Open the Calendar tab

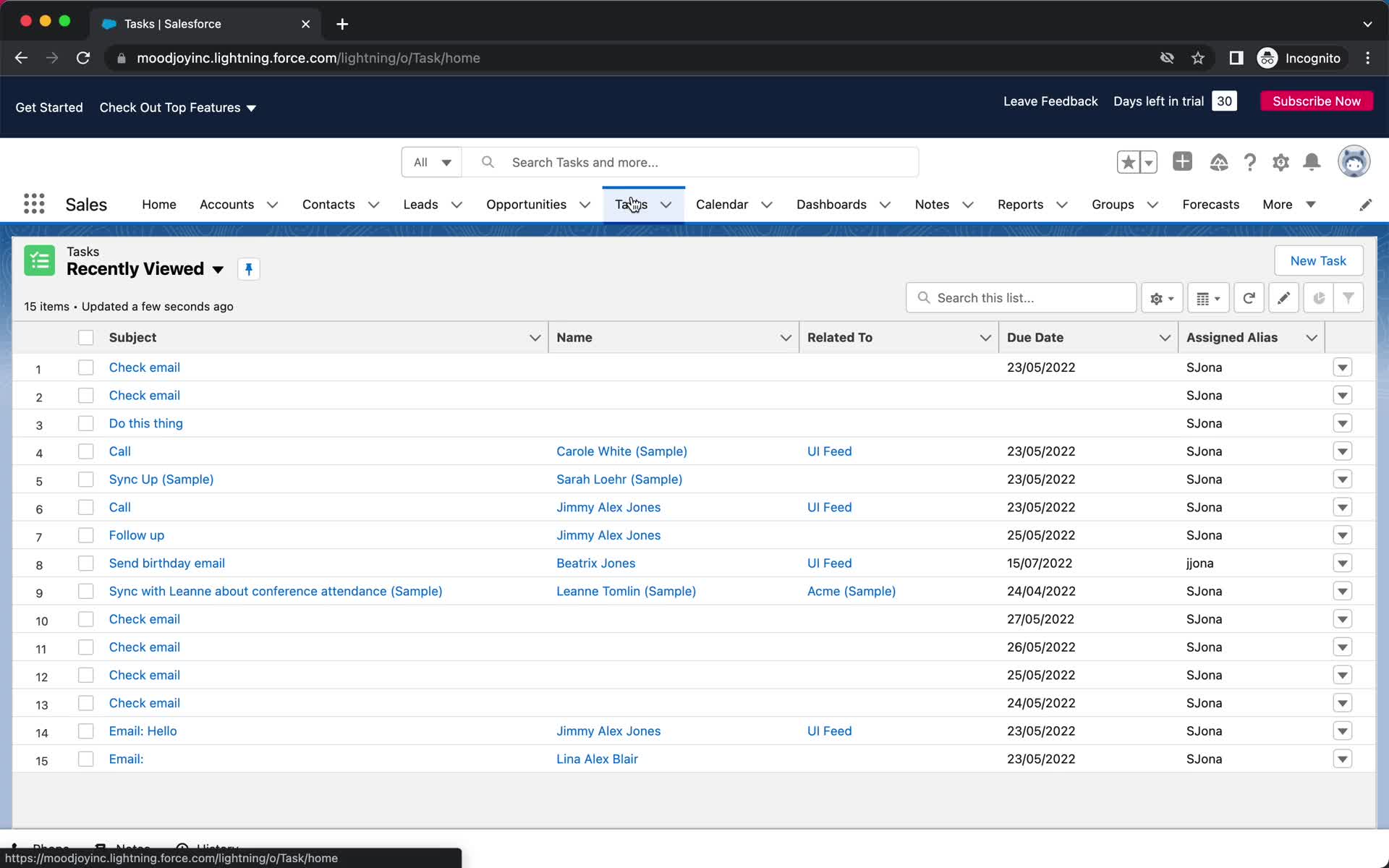point(722,205)
